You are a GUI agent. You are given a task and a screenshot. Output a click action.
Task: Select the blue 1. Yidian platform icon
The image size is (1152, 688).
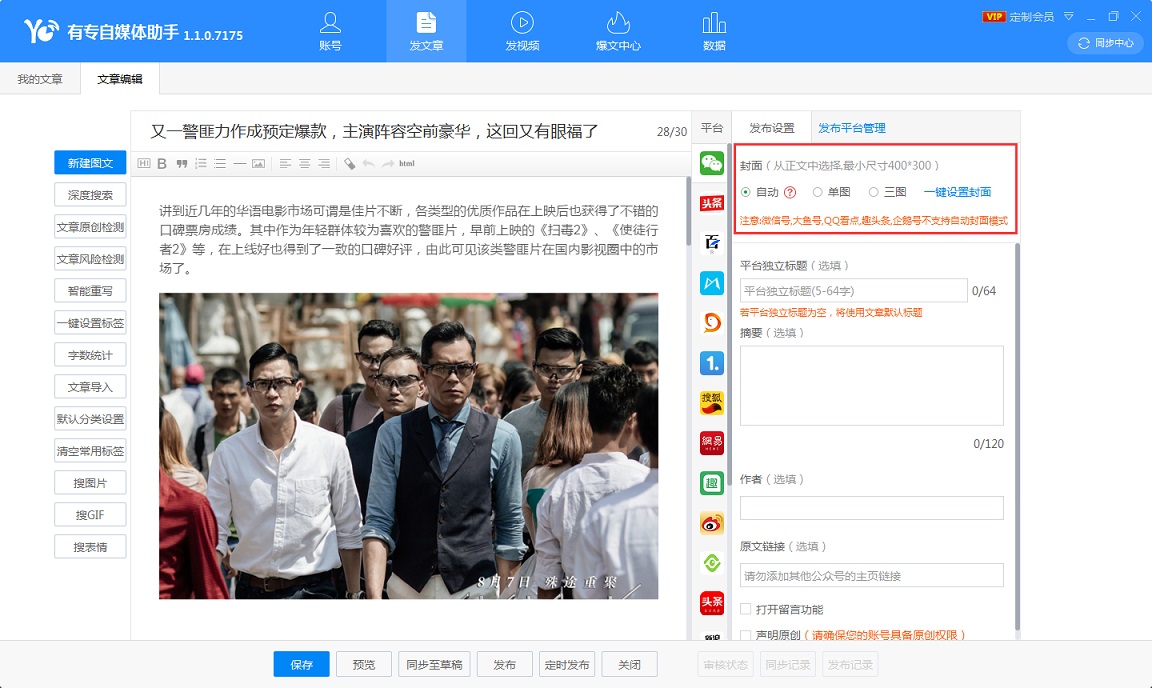coord(711,363)
